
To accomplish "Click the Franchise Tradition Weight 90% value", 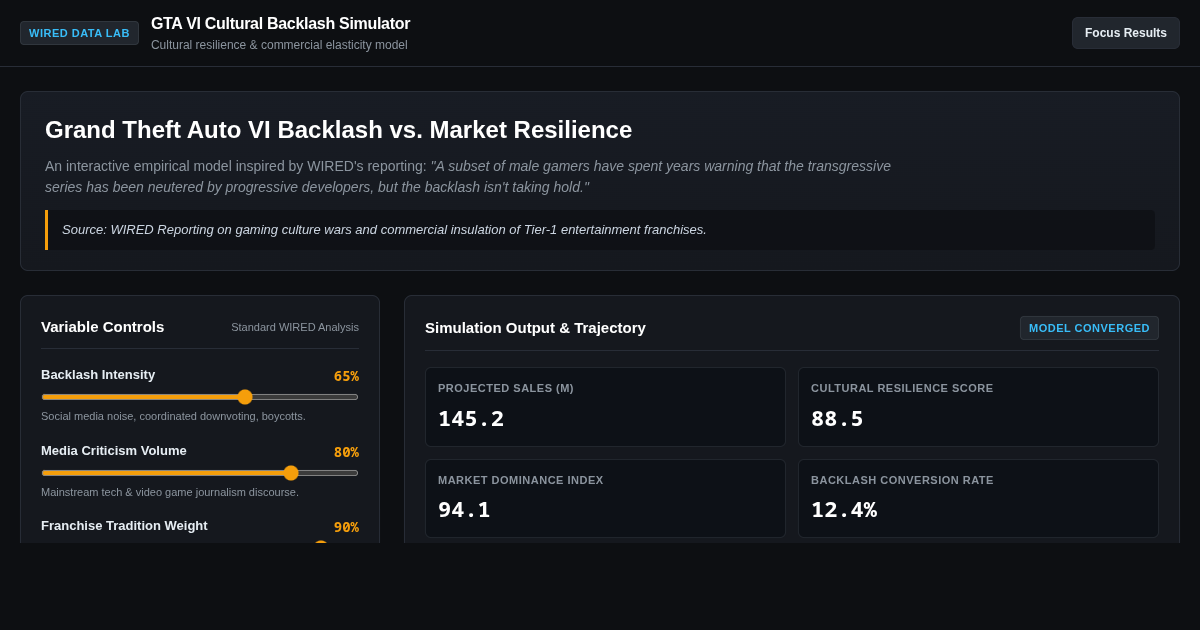I will tap(346, 527).
